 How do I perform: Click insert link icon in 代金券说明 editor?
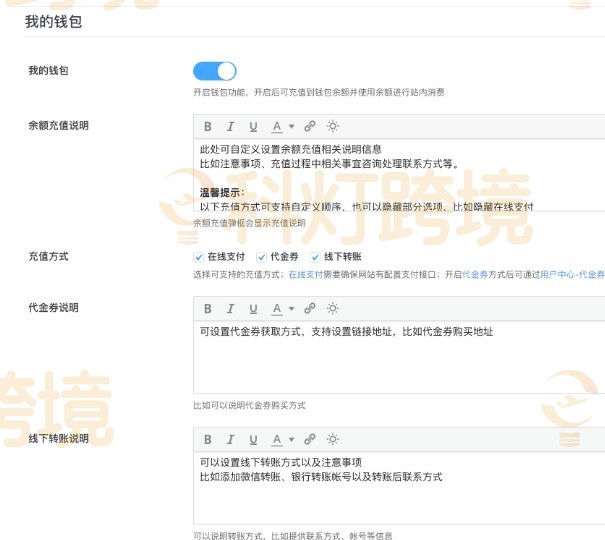pyautogui.click(x=309, y=308)
